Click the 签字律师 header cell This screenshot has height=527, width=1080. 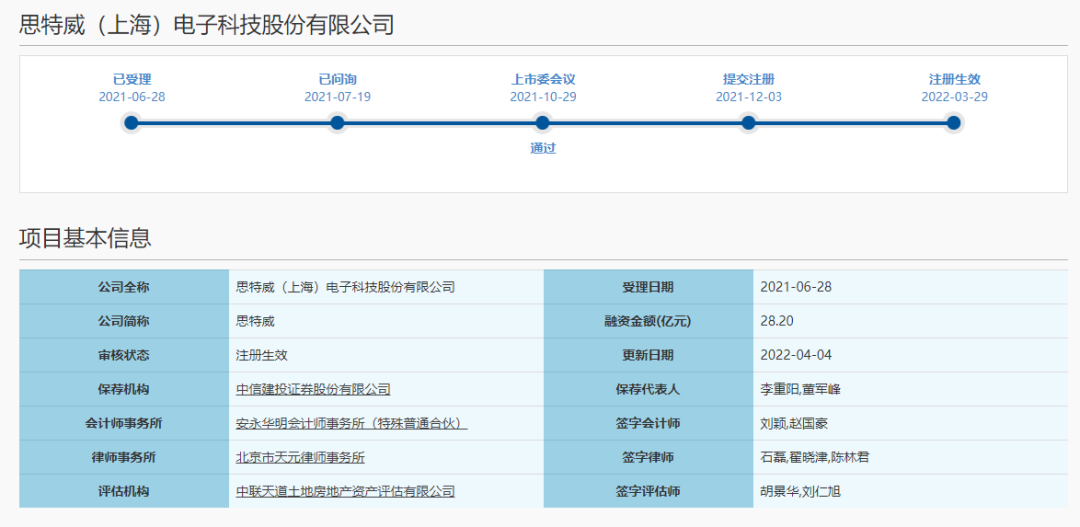(648, 457)
